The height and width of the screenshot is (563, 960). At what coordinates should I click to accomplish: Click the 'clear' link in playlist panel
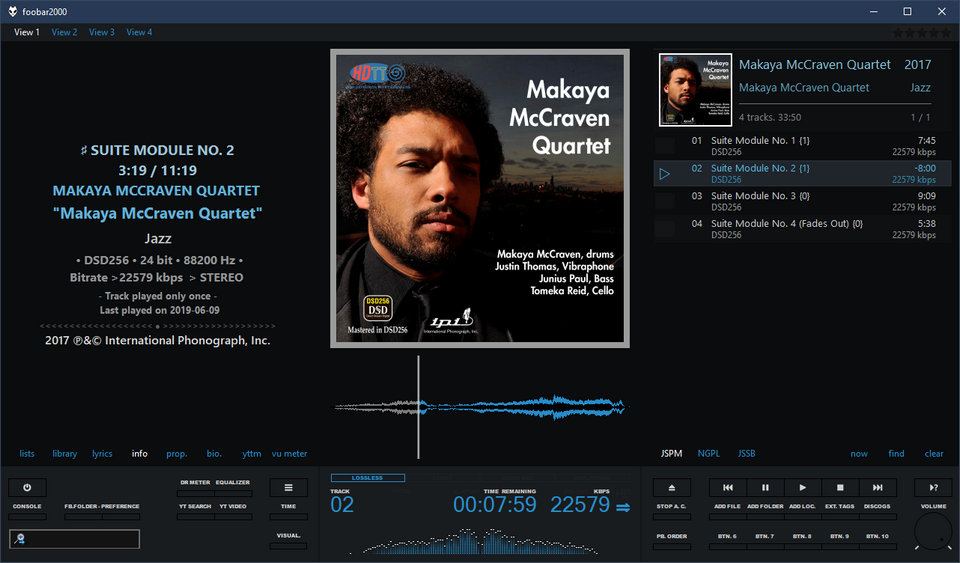click(934, 453)
